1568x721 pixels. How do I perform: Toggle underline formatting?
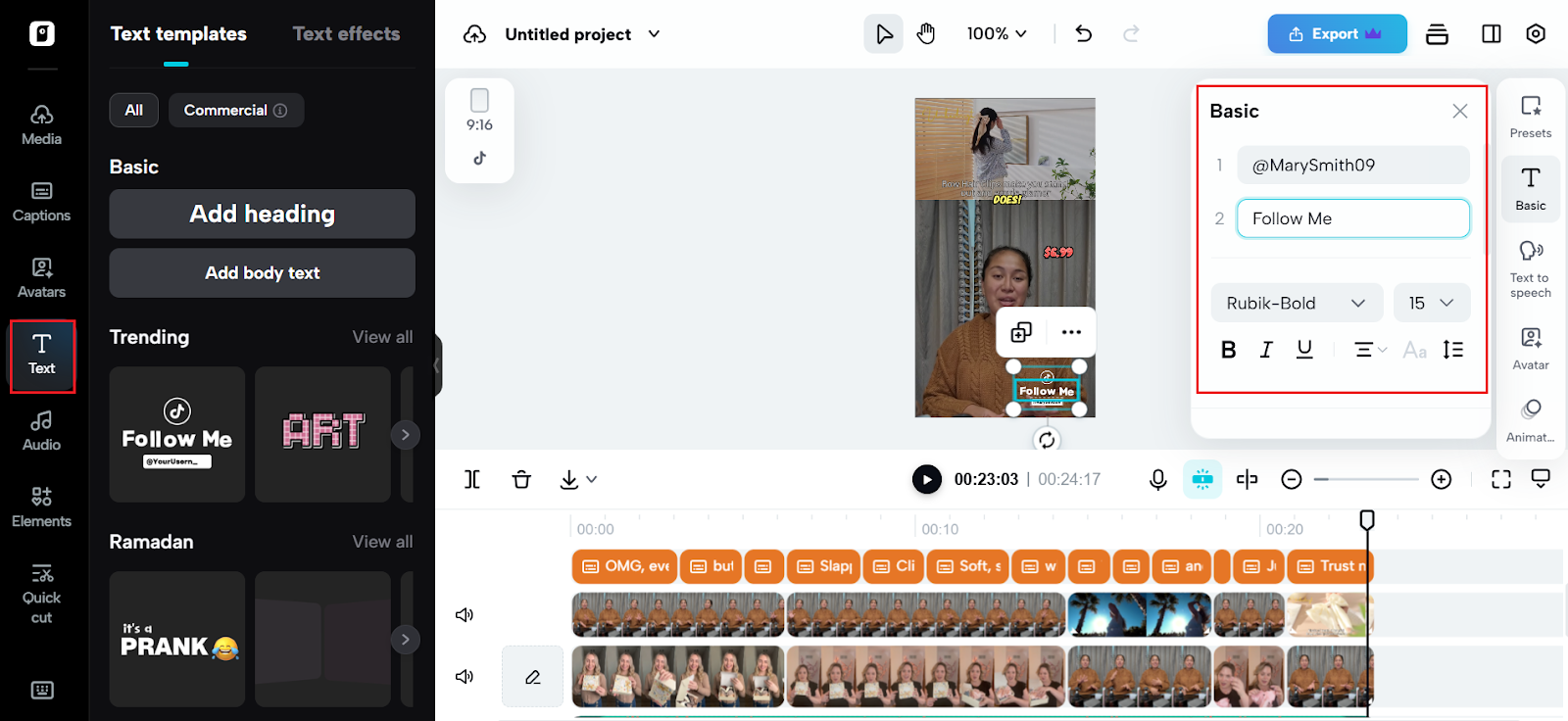[x=1304, y=350]
